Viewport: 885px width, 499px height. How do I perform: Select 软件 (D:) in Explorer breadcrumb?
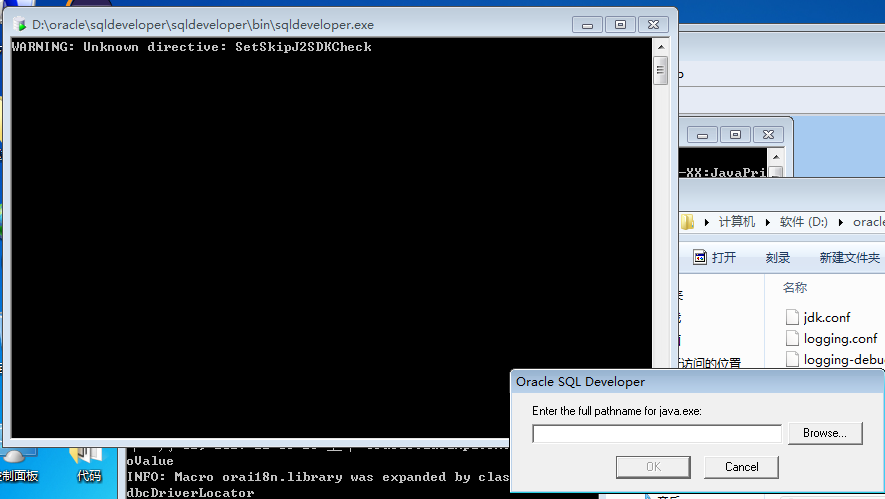804,222
